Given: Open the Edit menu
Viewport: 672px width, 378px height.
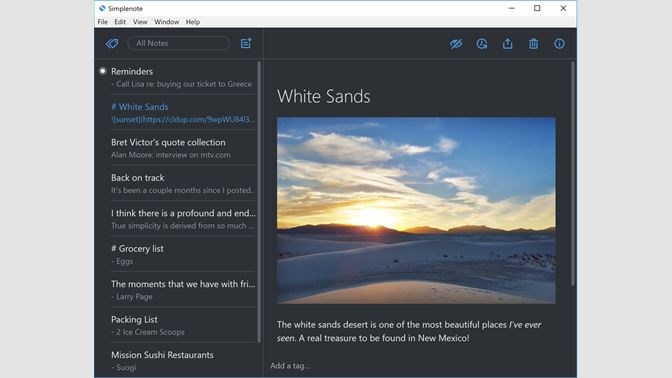Looking at the screenshot, I should 120,22.
